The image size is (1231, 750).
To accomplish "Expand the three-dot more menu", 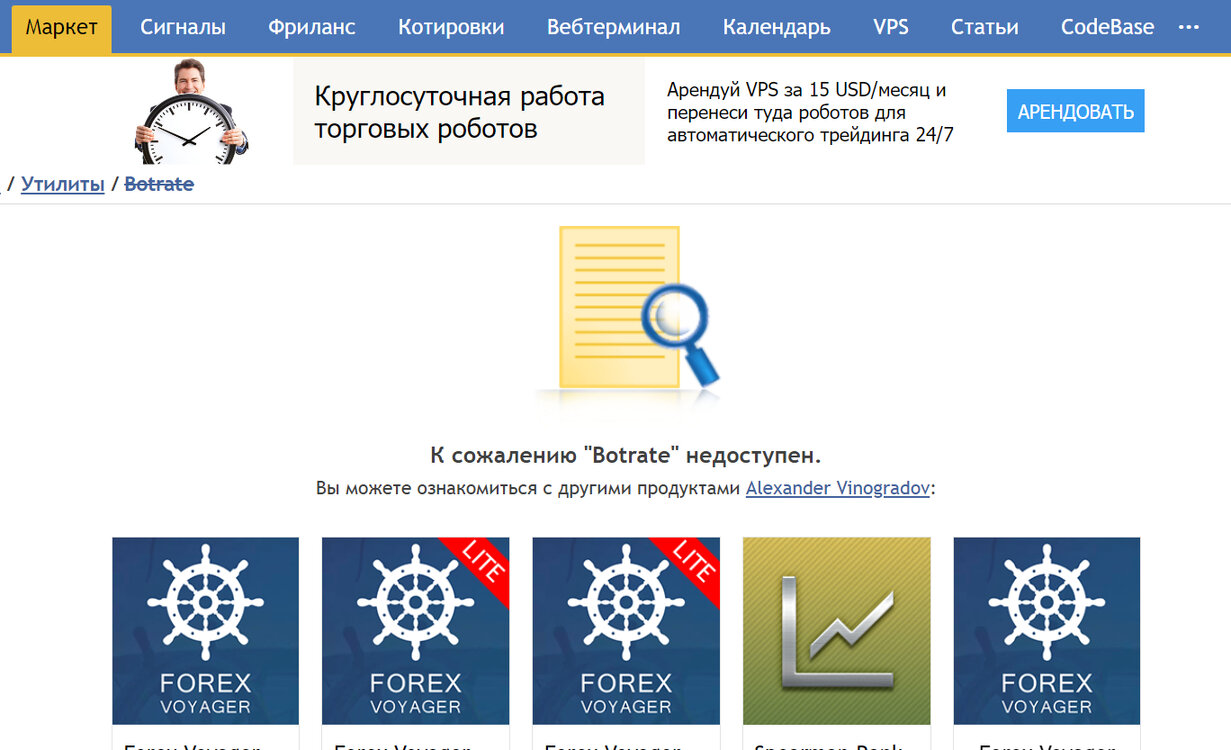I will [x=1189, y=27].
